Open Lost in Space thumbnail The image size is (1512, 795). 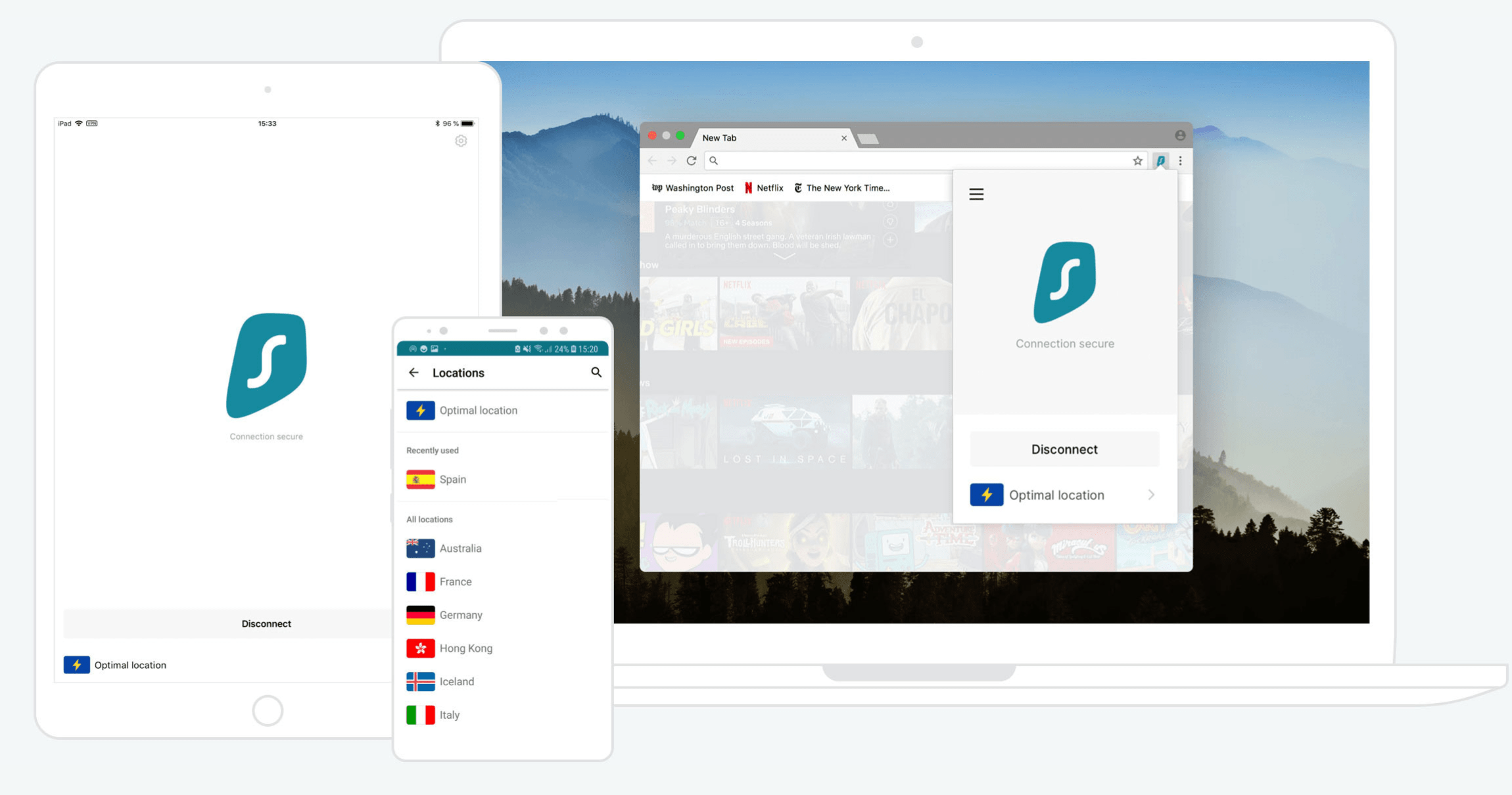[x=784, y=432]
